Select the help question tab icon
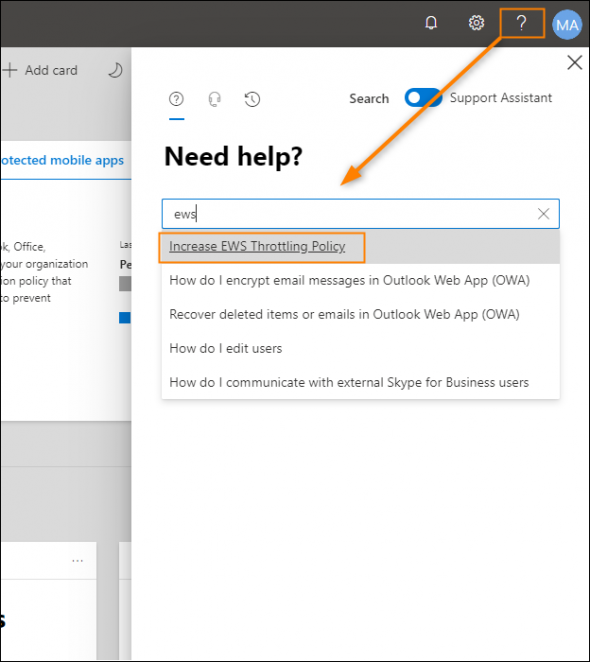590x662 pixels. click(x=176, y=99)
